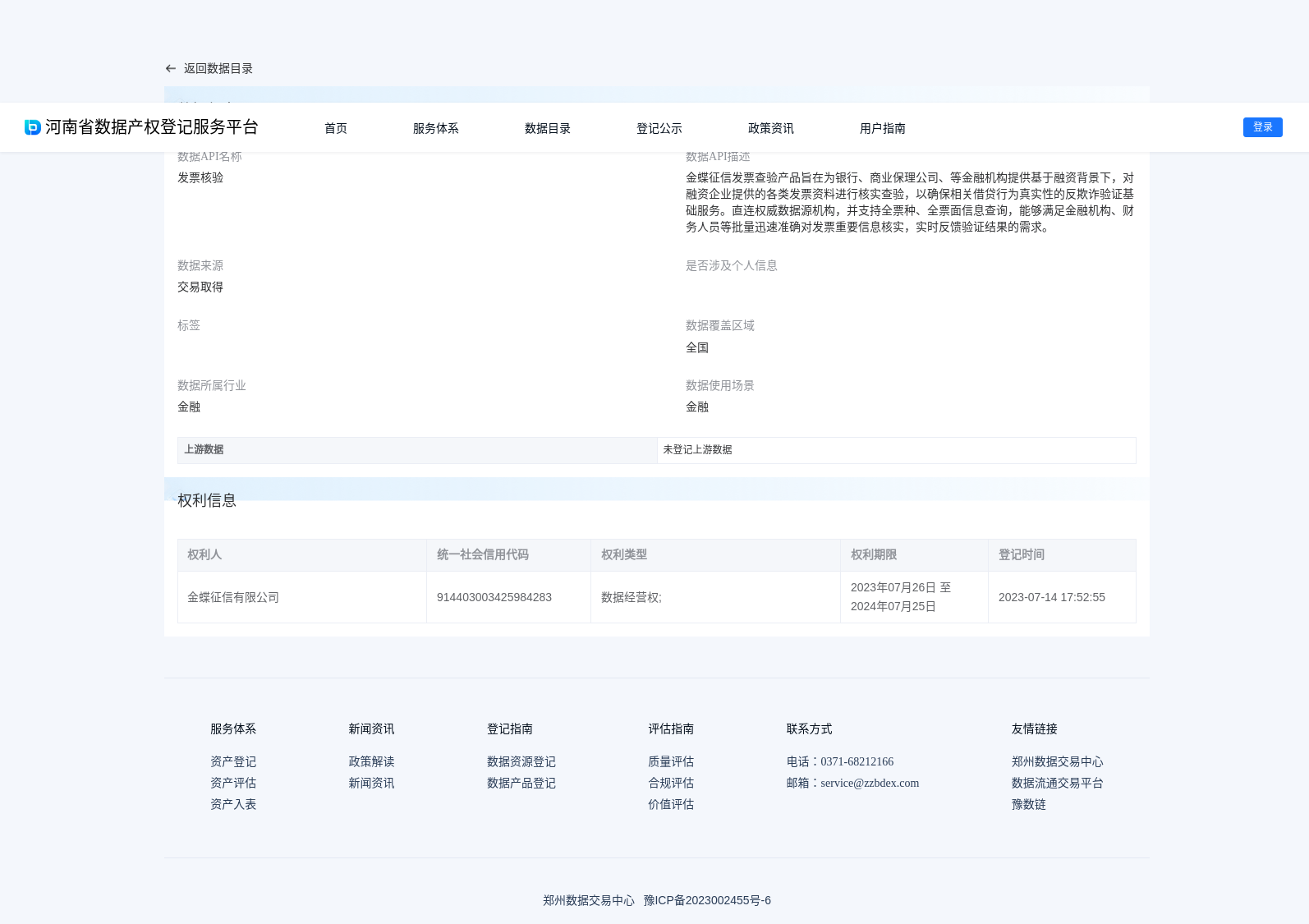Screen dimensions: 1309x924
Task: Click the 联系方式 footer heading
Action: click(x=809, y=729)
